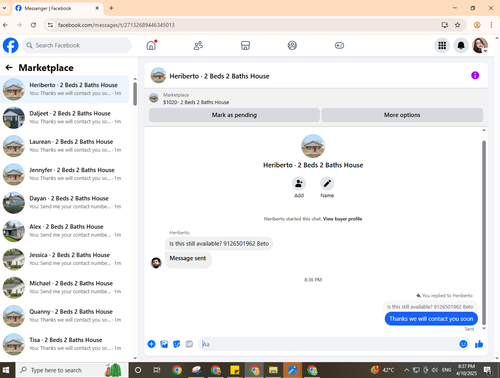Click the Name edit pencil icon
This screenshot has height=378, width=500.
pos(327,184)
